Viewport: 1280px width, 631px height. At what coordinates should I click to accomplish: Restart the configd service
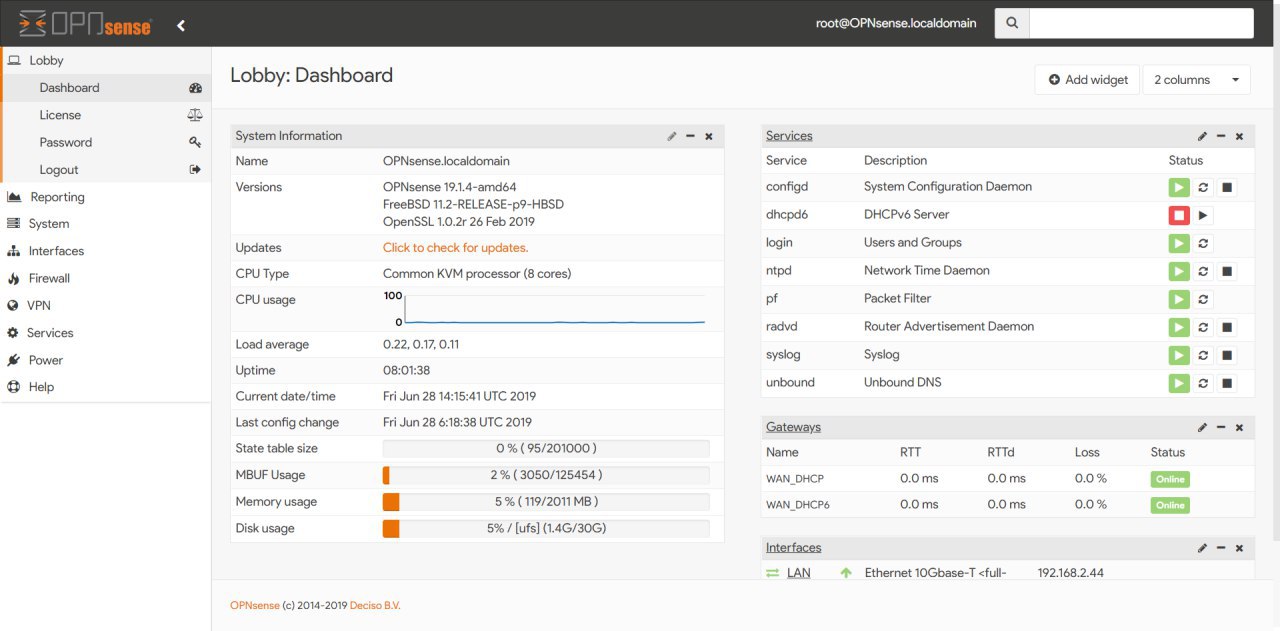[1204, 187]
